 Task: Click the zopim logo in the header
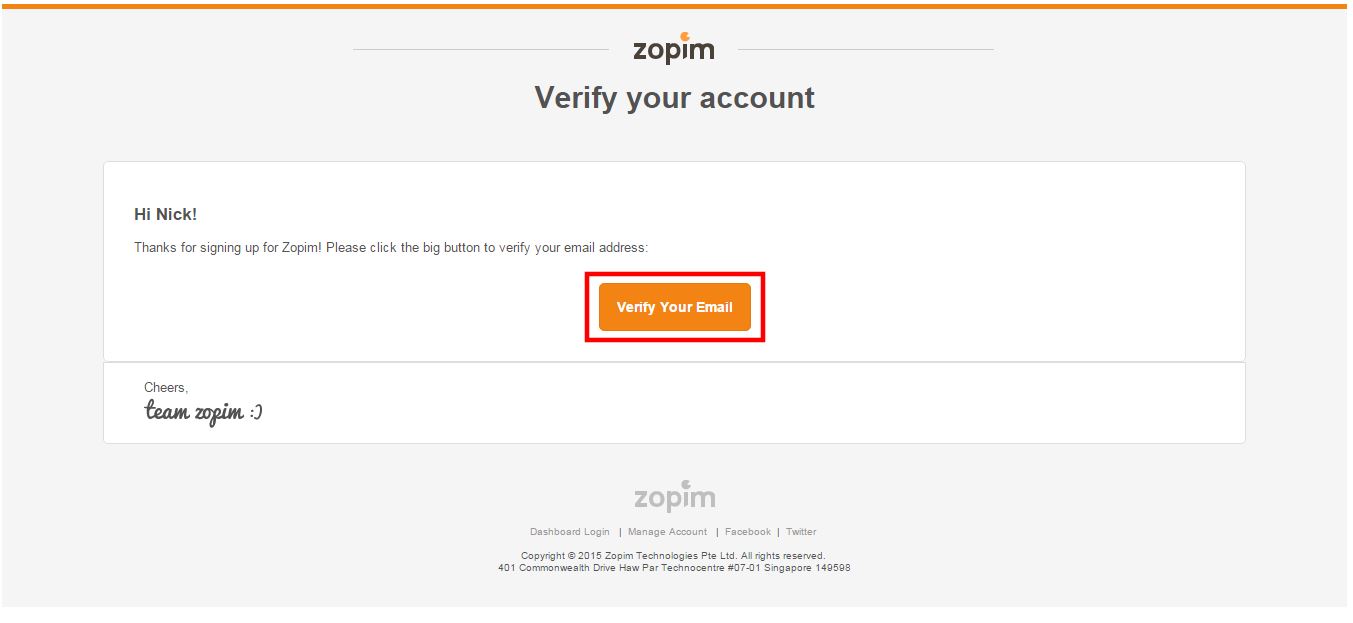674,49
